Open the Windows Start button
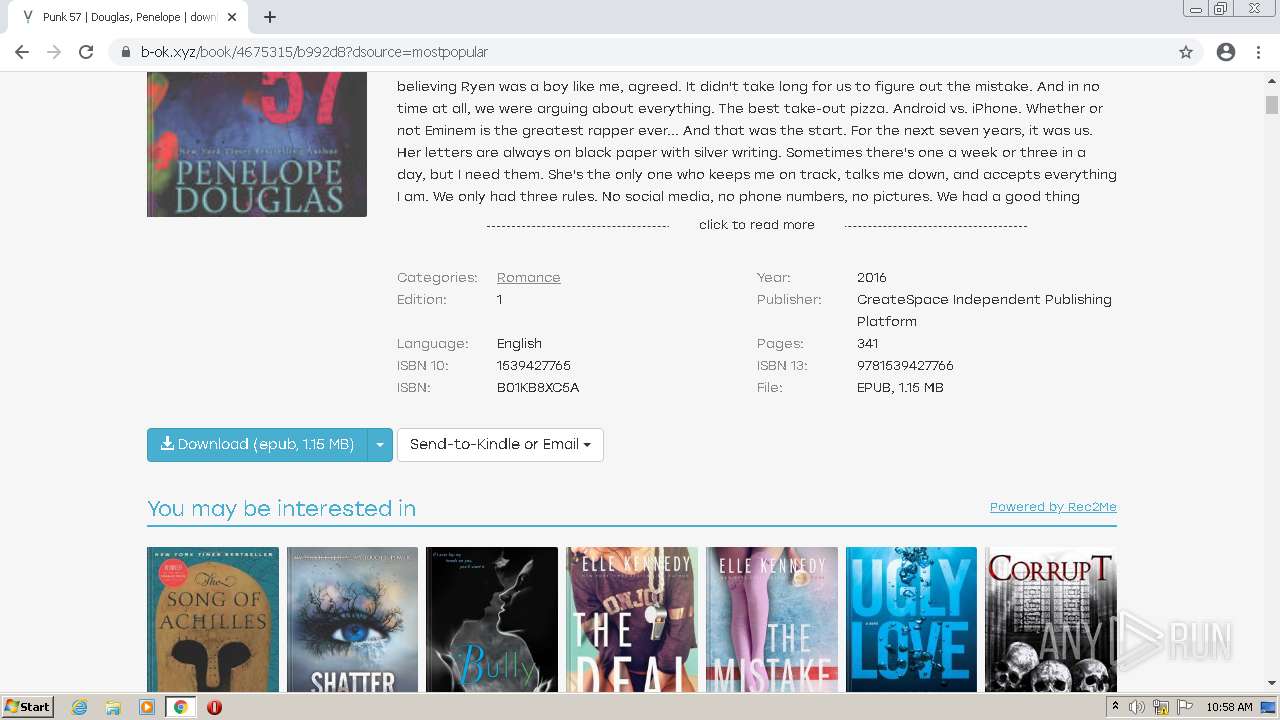This screenshot has width=1280, height=720. click(x=28, y=707)
